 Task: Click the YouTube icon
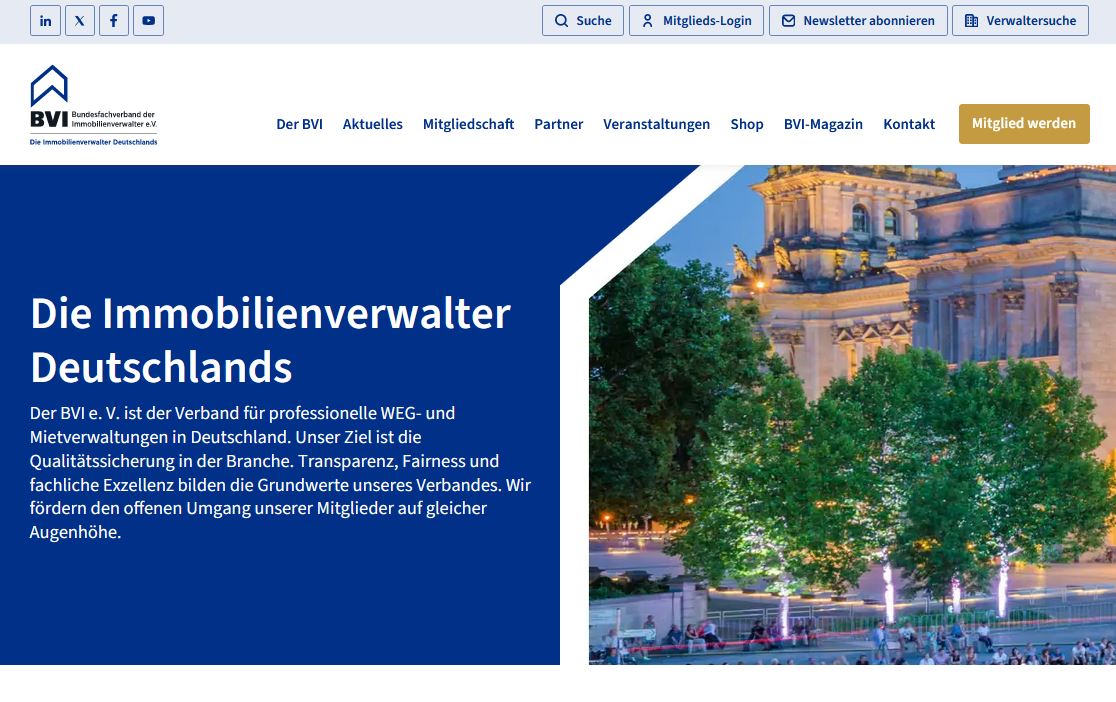coord(148,20)
